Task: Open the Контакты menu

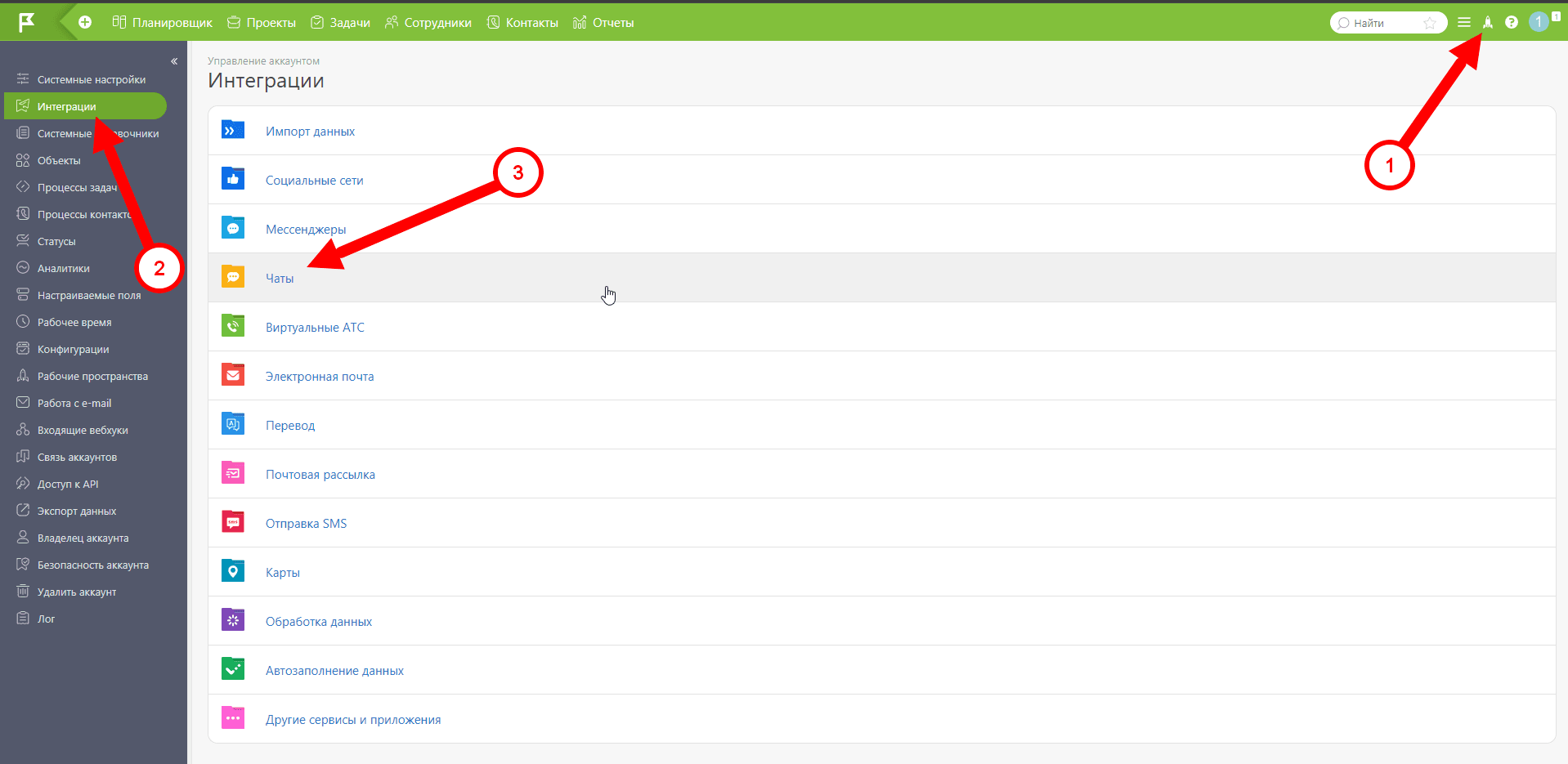Action: [x=522, y=23]
